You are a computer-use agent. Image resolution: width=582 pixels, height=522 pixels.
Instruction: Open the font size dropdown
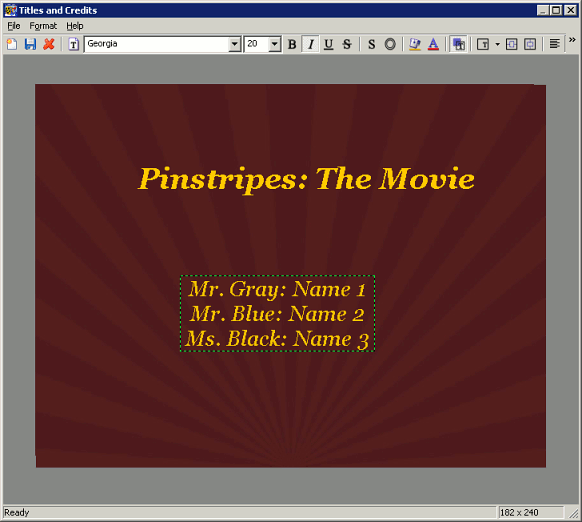(x=274, y=45)
